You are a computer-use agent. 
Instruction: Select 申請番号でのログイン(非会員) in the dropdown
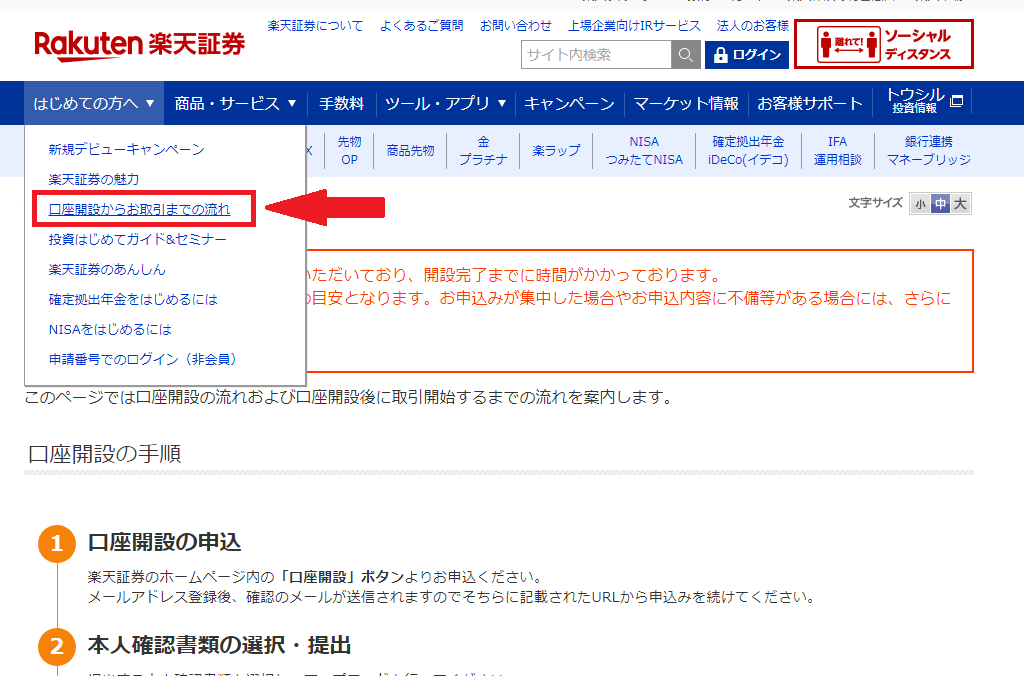pos(143,359)
